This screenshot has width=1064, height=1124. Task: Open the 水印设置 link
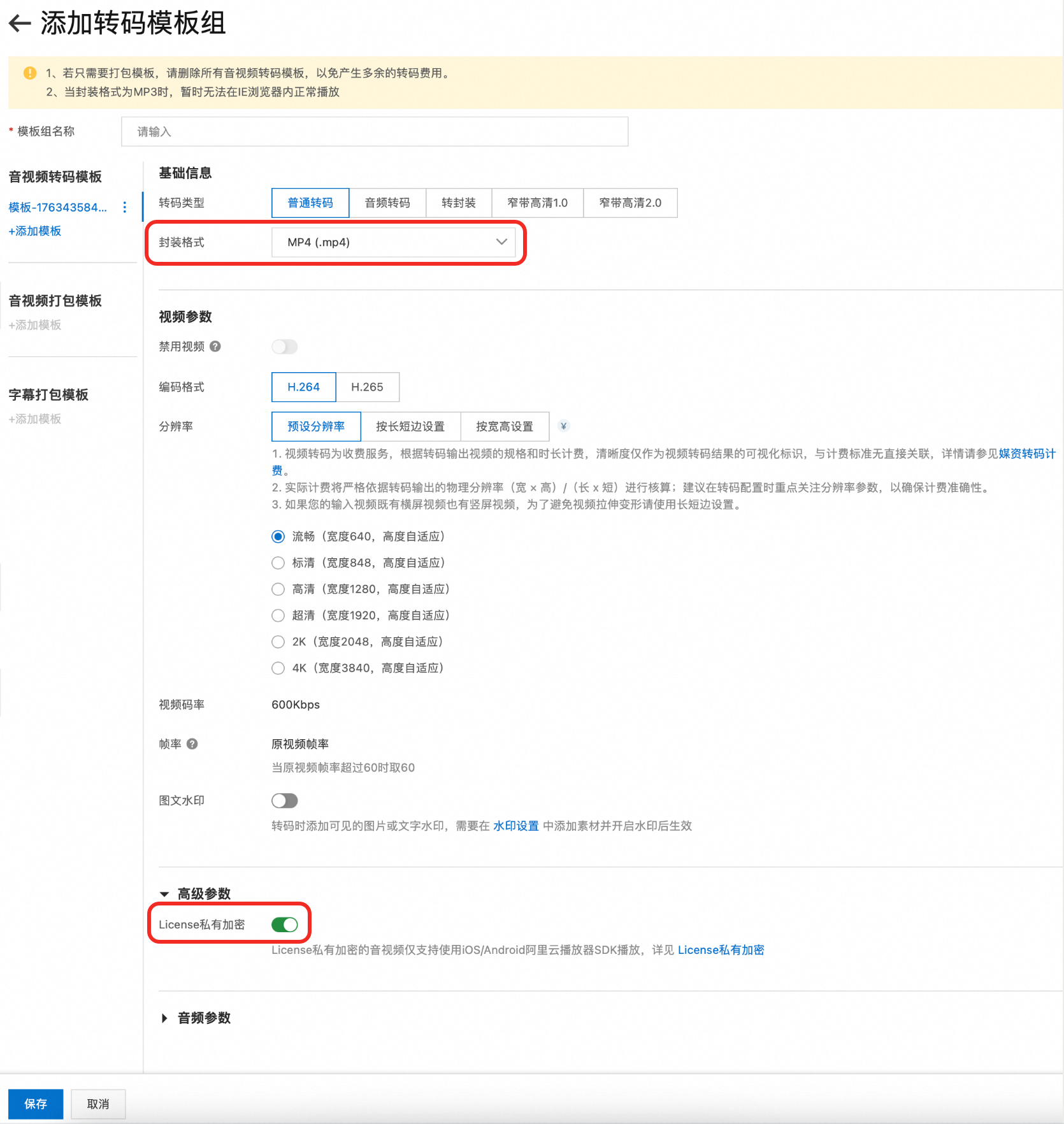[x=516, y=826]
